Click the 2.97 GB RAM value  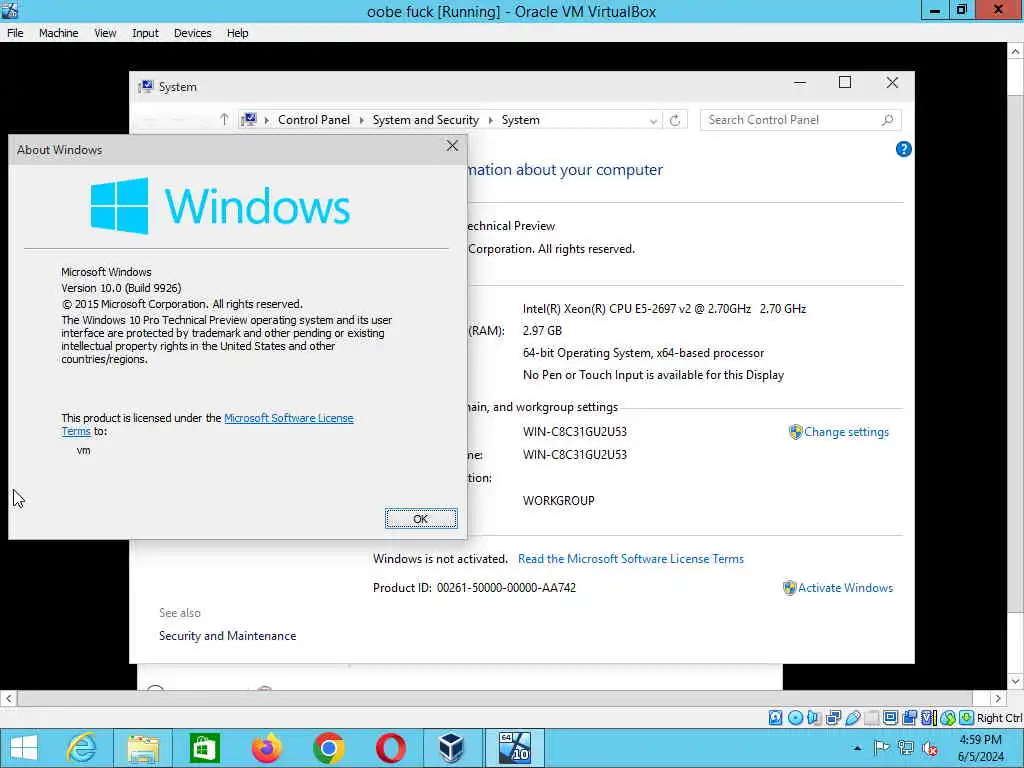point(542,331)
